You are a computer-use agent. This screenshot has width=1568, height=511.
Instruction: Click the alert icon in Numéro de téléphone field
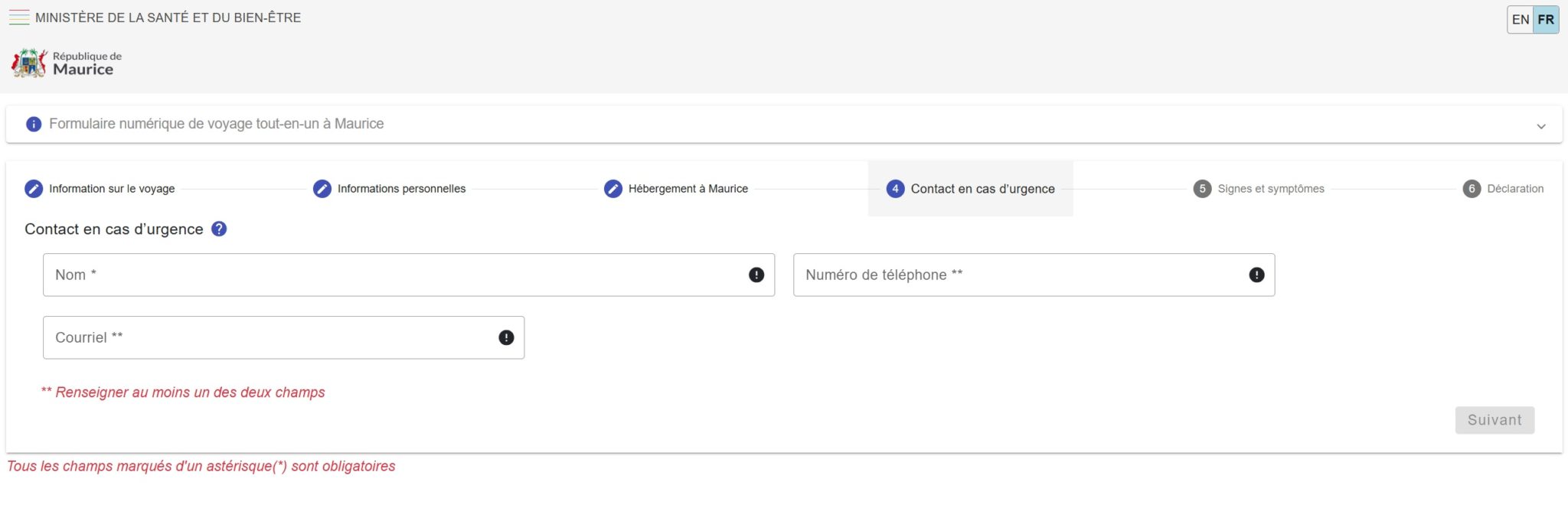1256,275
